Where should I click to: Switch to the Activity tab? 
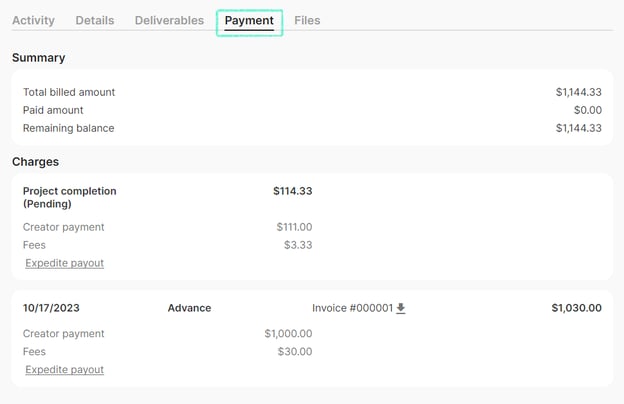point(33,20)
